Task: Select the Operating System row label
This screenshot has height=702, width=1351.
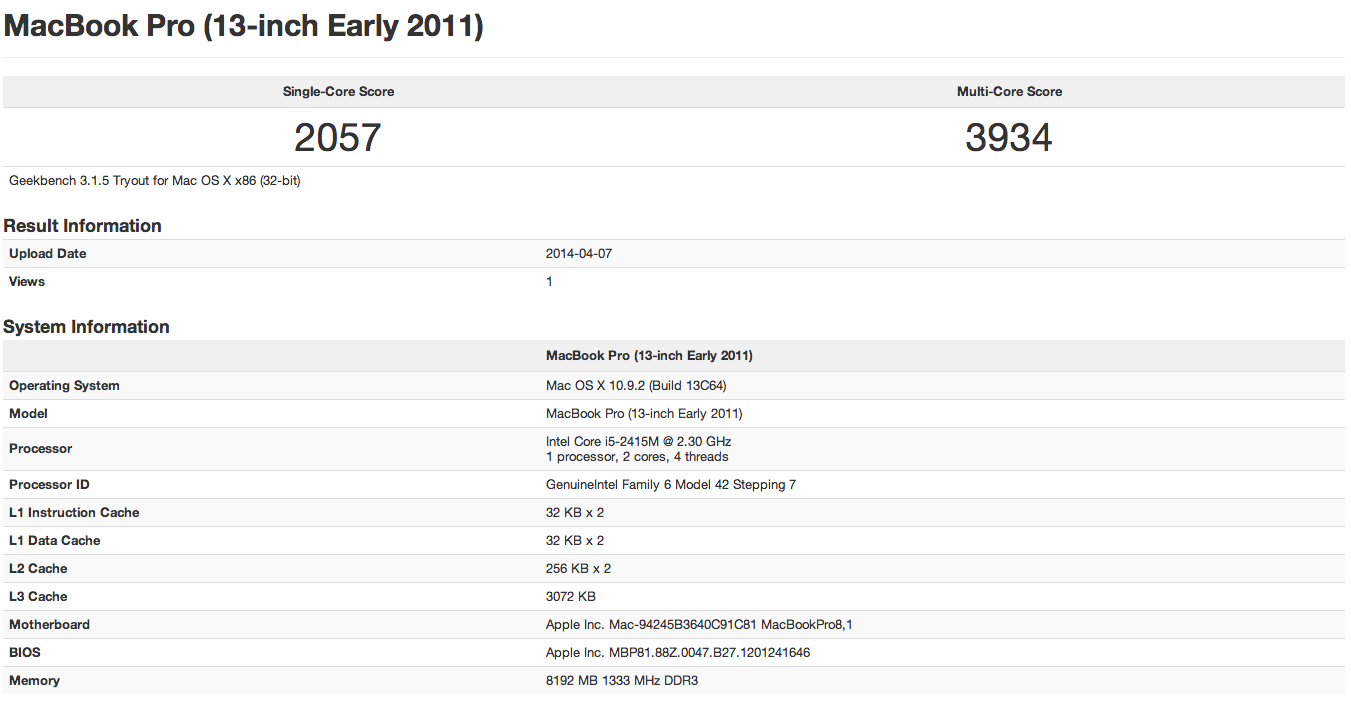Action: (64, 386)
